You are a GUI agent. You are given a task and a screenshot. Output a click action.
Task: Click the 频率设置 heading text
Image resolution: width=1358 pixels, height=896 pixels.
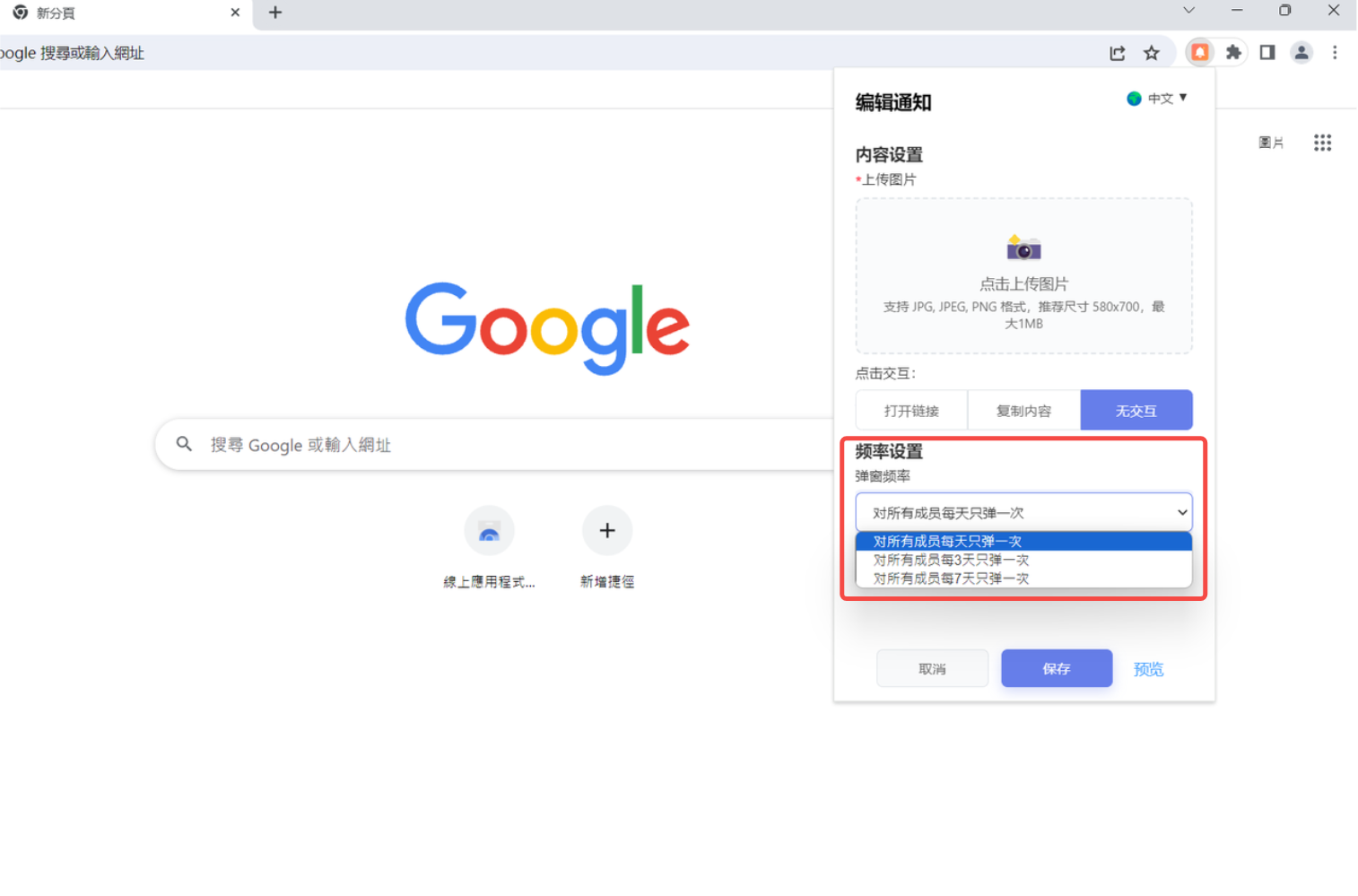889,451
